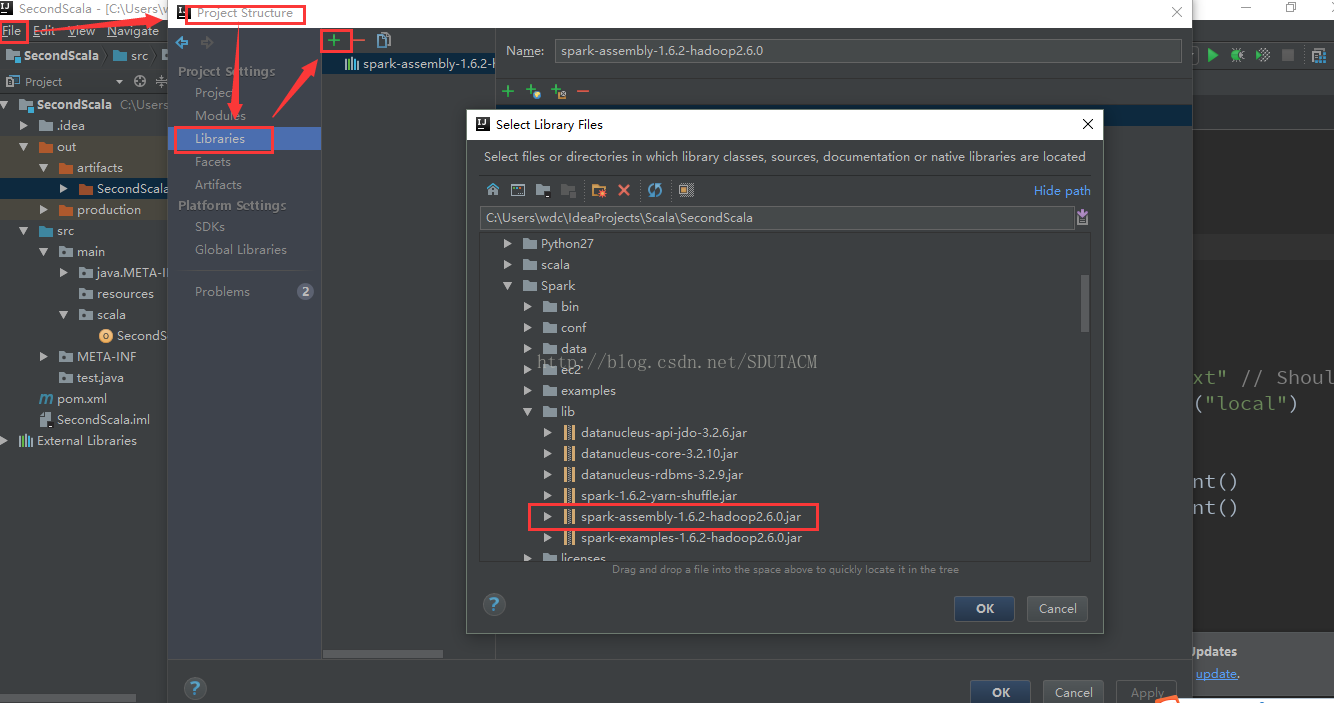
Task: Navigate back arrow in Project Structure
Action: pos(182,42)
